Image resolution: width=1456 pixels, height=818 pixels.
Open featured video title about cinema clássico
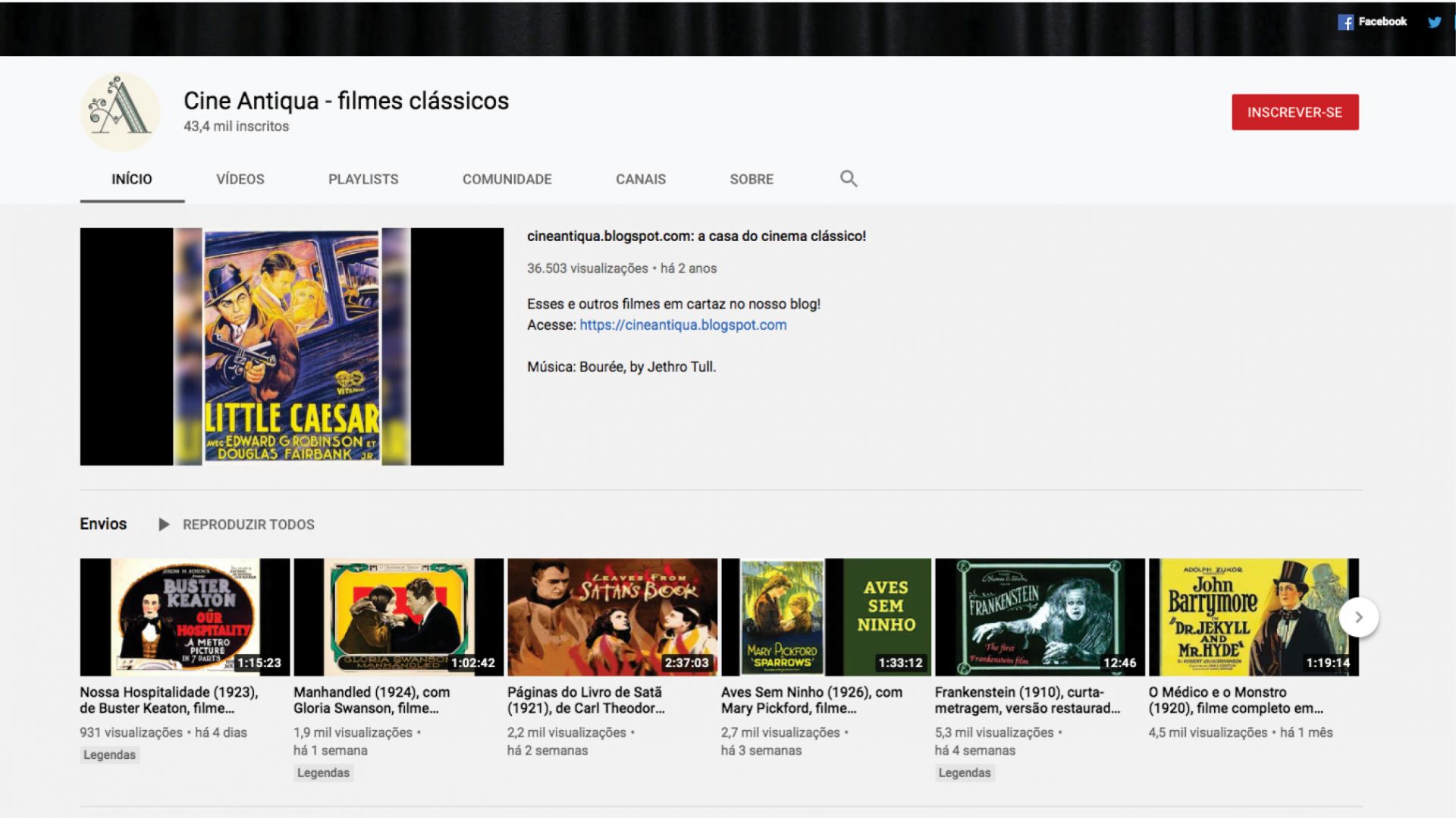[x=696, y=236]
